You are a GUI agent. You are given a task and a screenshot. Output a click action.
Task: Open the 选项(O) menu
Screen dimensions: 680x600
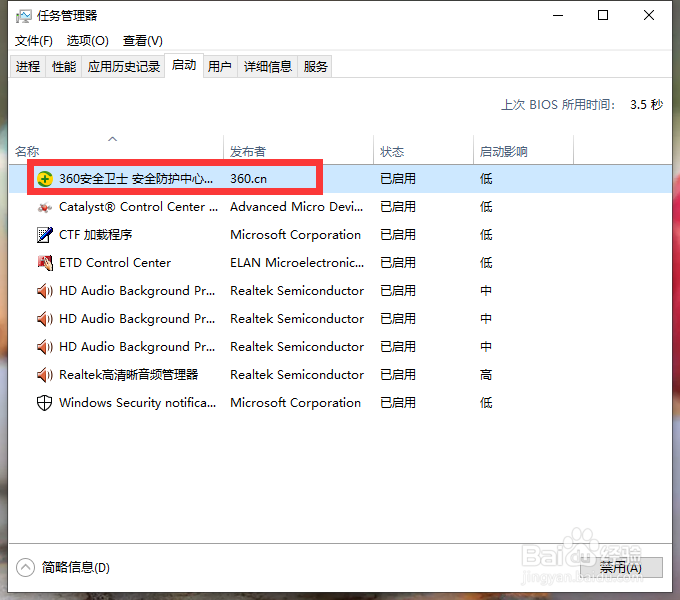(88, 41)
